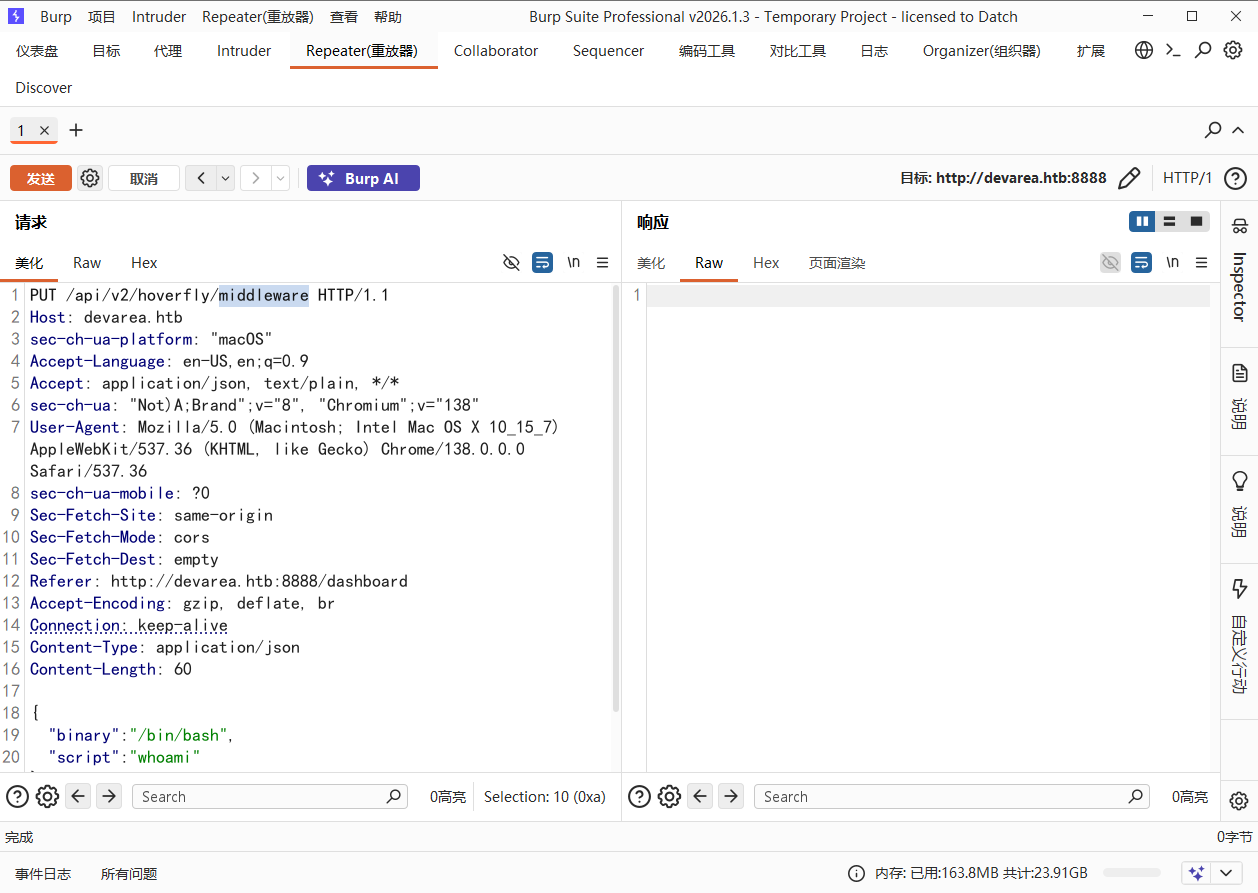Image resolution: width=1258 pixels, height=893 pixels.
Task: Toggle \n display in response panel
Action: [1172, 262]
